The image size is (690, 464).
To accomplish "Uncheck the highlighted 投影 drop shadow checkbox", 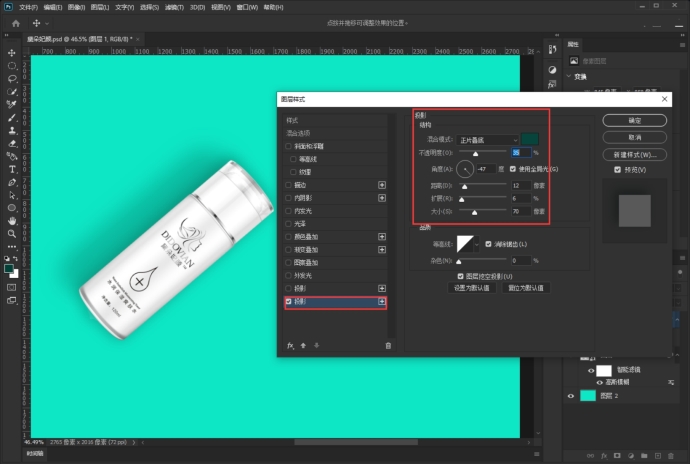I will coord(289,302).
